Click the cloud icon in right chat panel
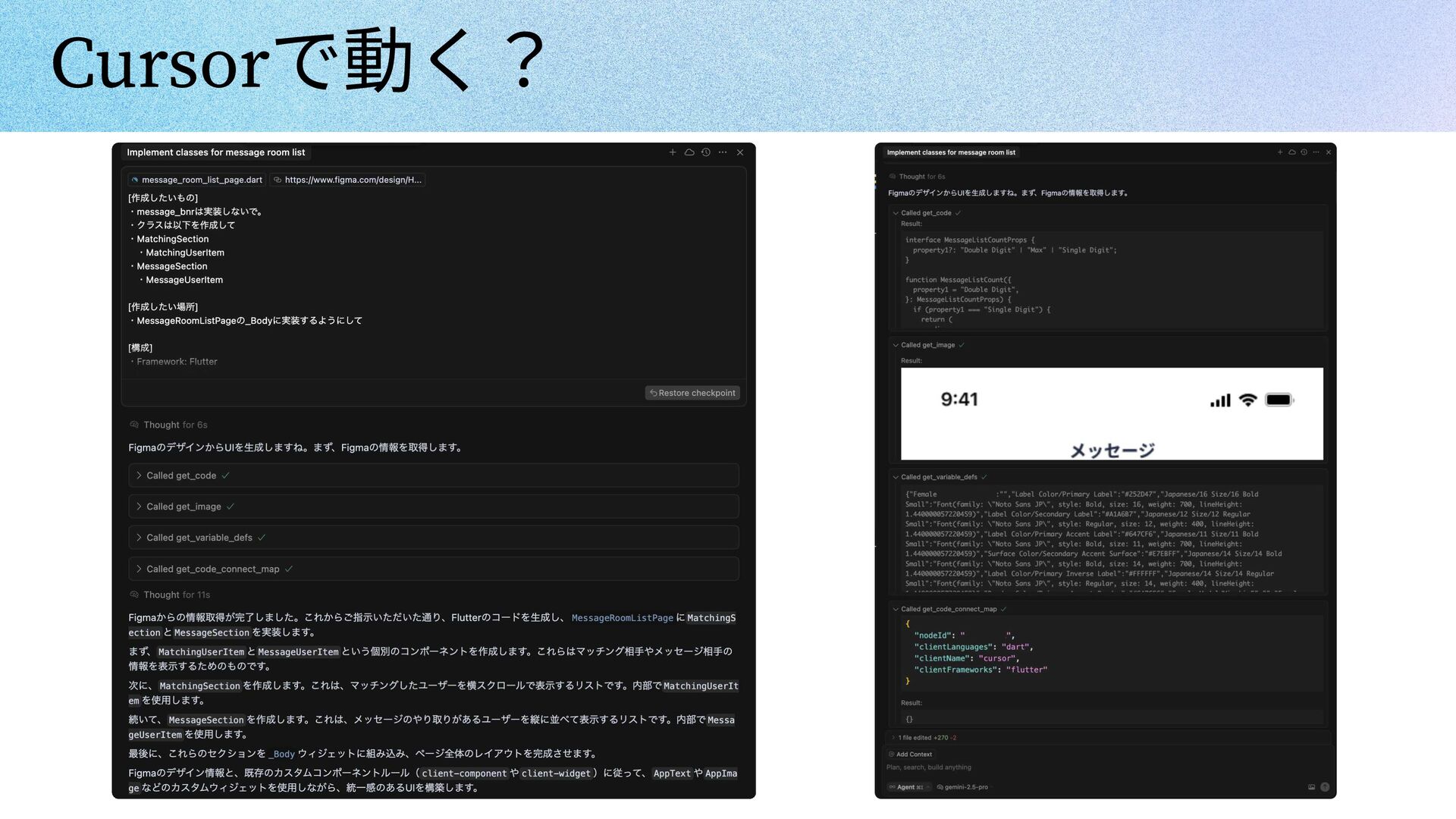This screenshot has width=1456, height=819. (x=1292, y=152)
